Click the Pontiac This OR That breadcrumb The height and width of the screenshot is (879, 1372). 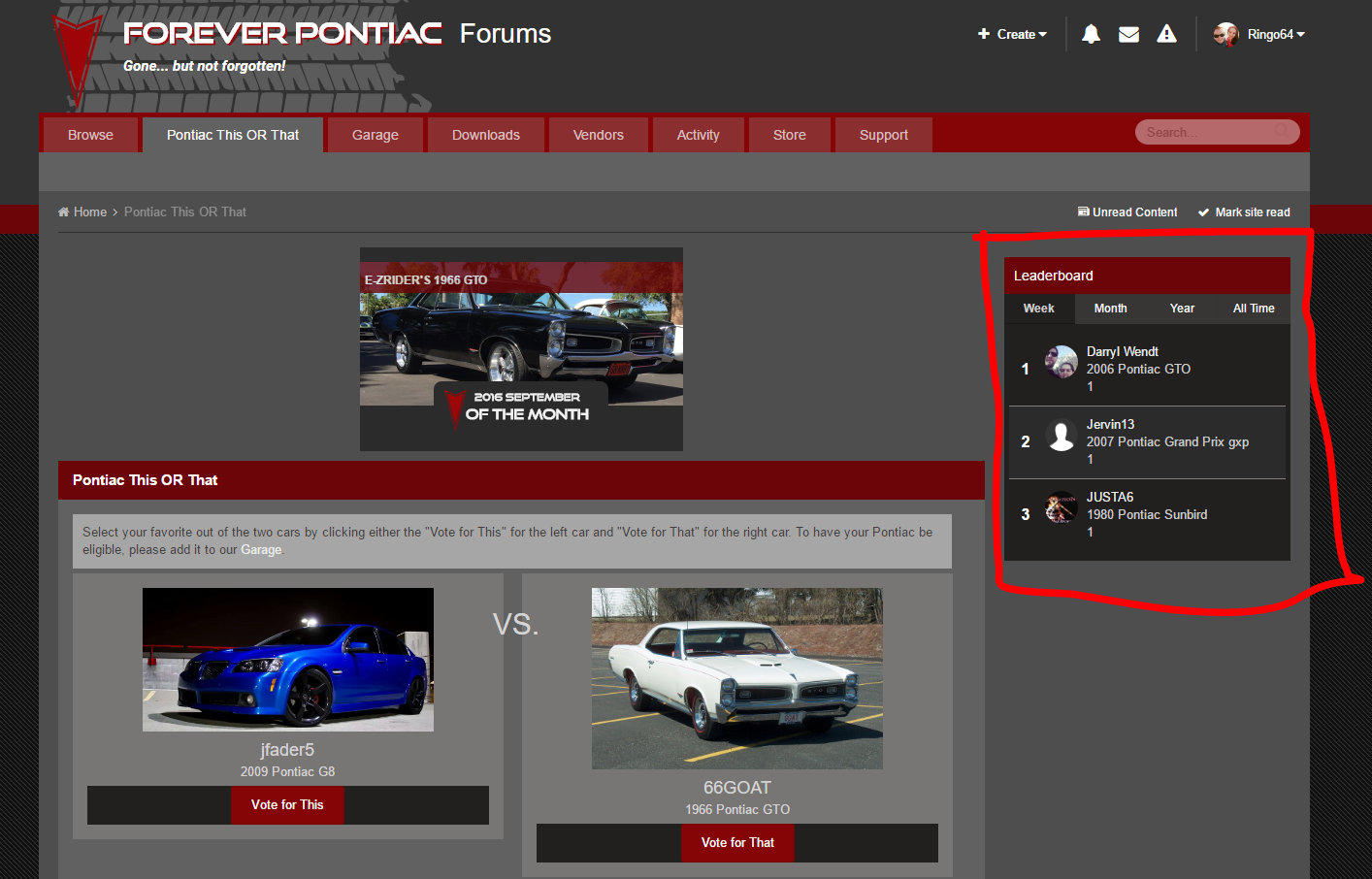[x=185, y=212]
